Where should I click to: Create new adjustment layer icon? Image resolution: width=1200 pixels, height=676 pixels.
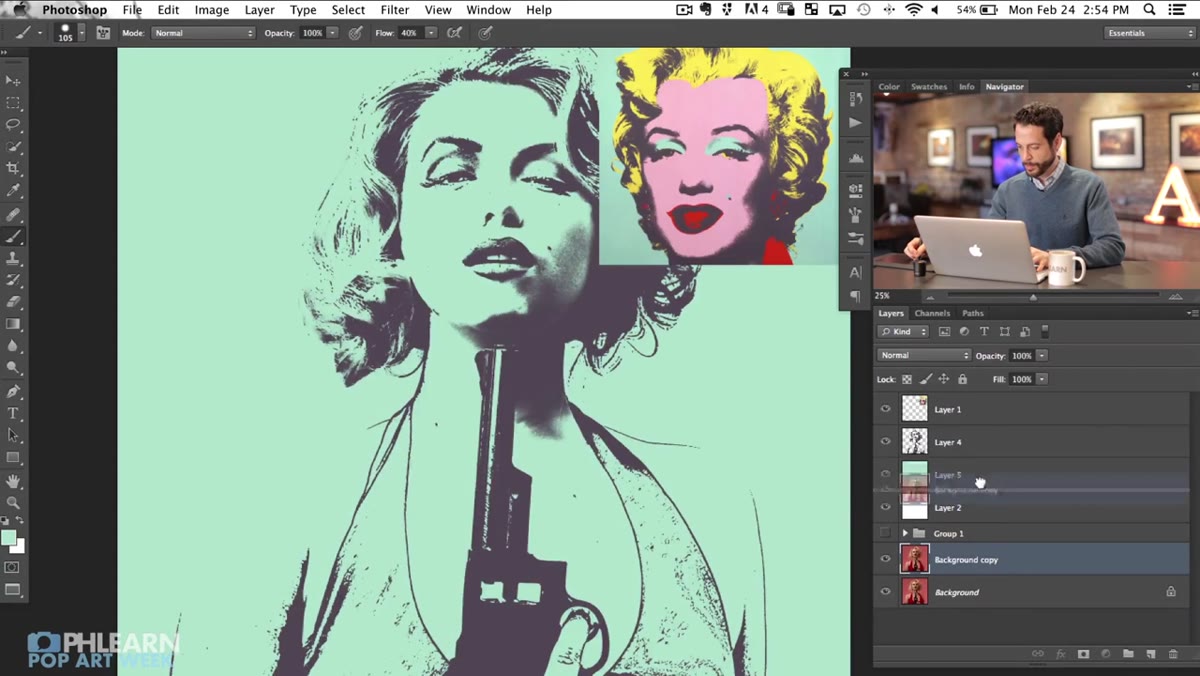coord(1105,654)
